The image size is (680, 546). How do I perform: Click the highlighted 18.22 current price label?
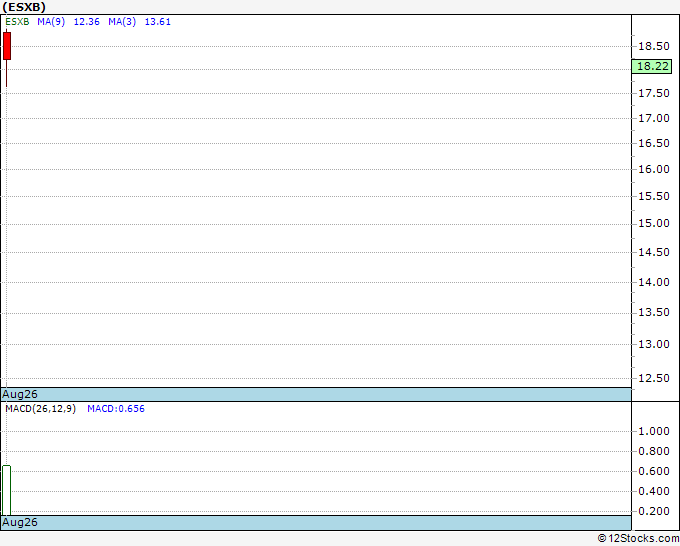click(652, 66)
